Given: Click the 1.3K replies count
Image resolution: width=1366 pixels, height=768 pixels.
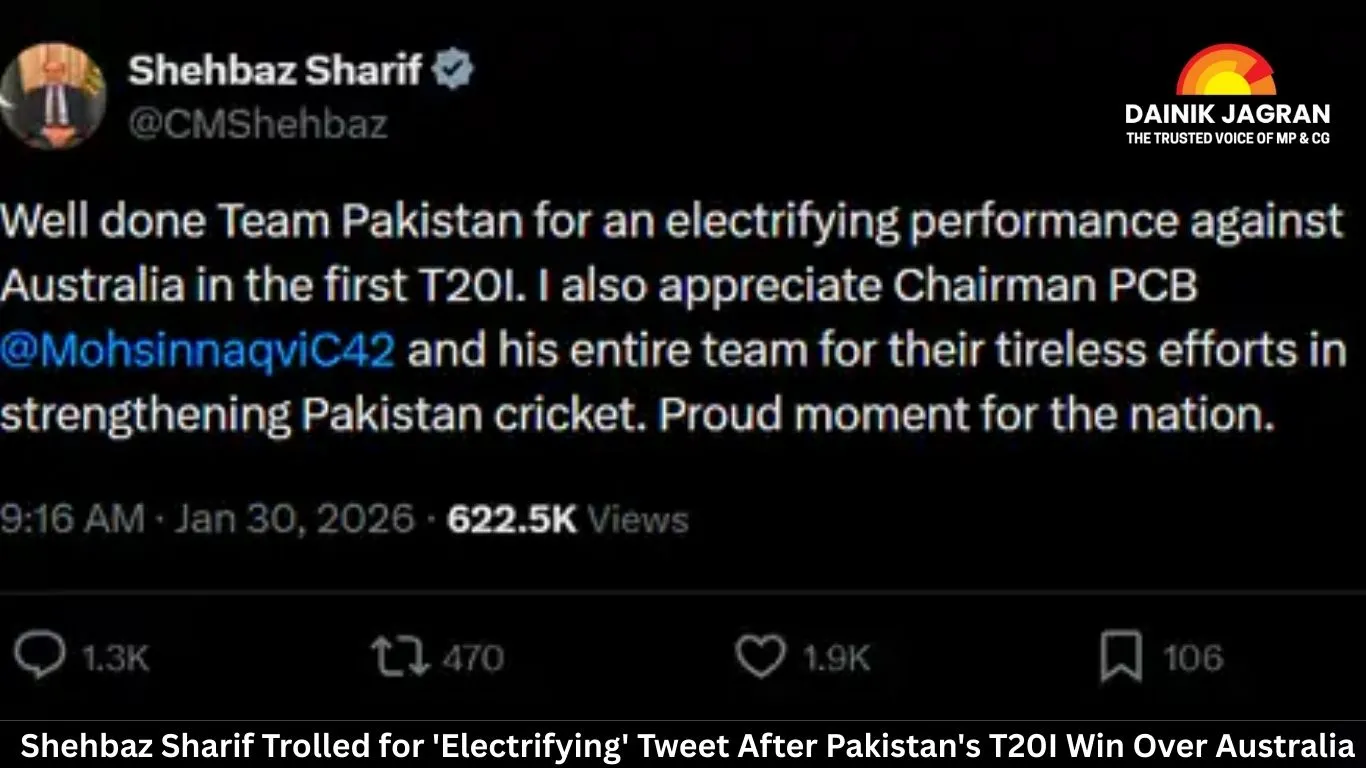Looking at the screenshot, I should (115, 658).
